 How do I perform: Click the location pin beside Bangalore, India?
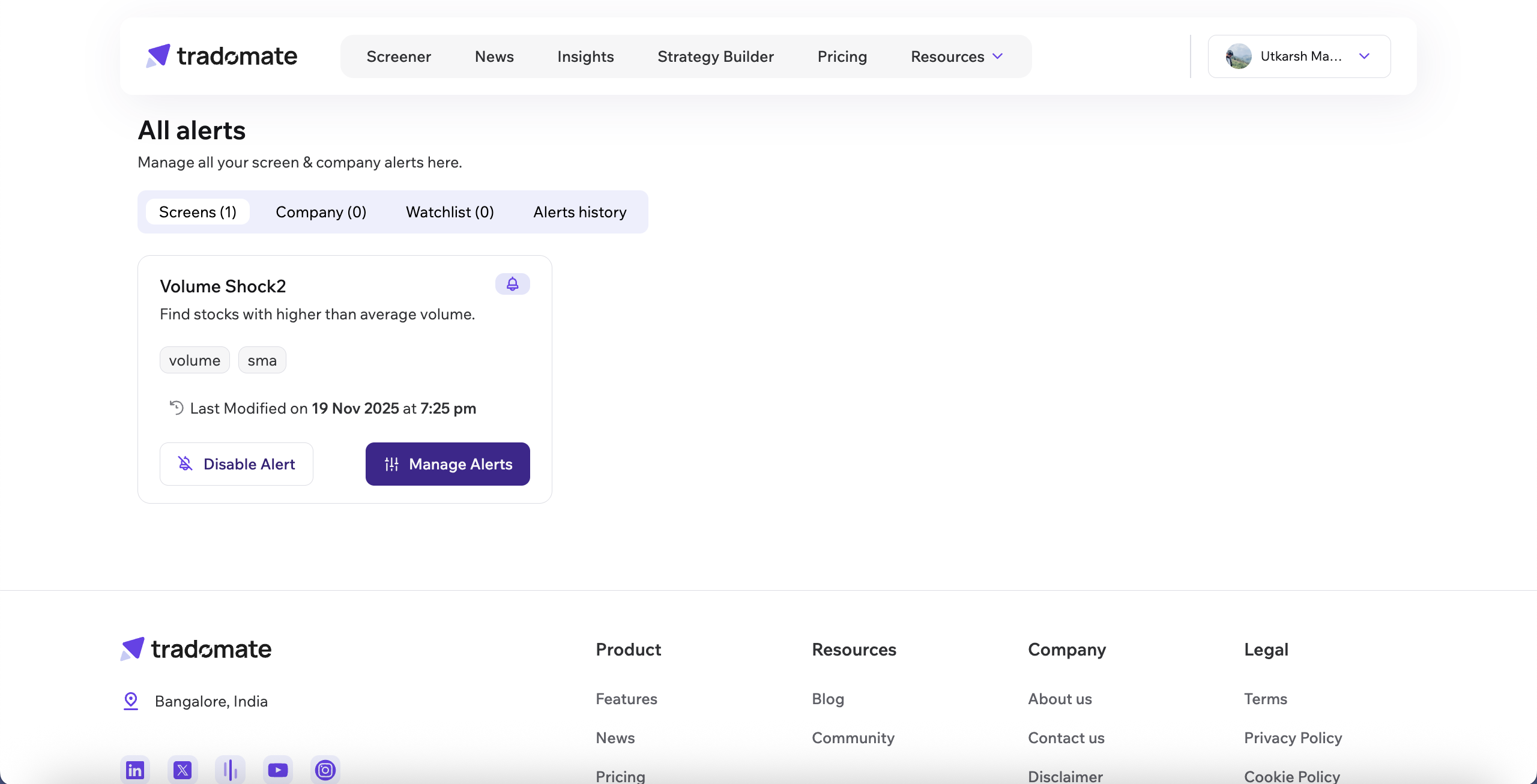click(x=131, y=701)
